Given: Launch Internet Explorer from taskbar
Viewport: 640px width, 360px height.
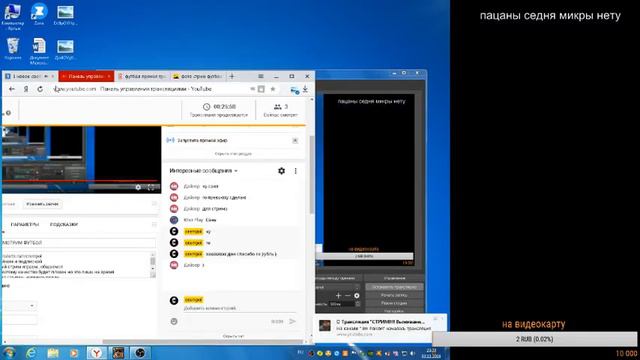Looking at the screenshot, I should pyautogui.click(x=31, y=353).
